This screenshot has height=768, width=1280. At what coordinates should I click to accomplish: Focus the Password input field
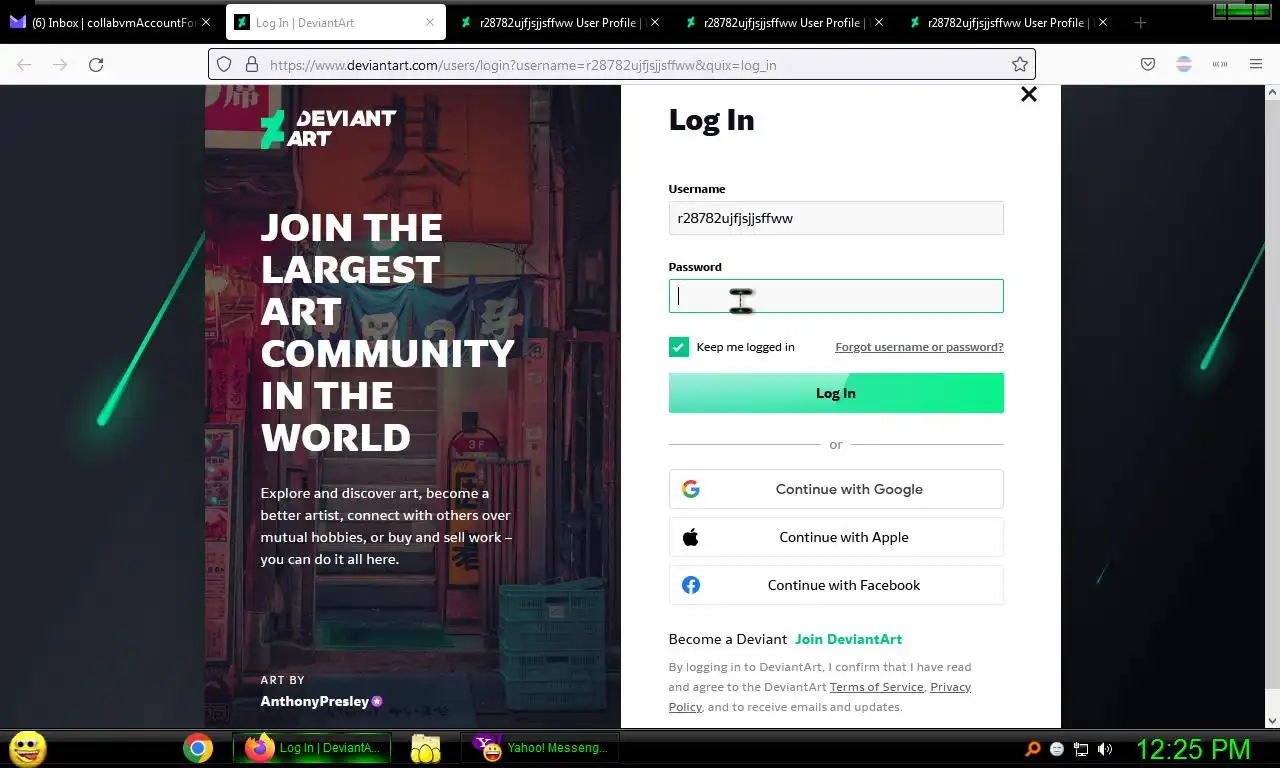tap(836, 296)
